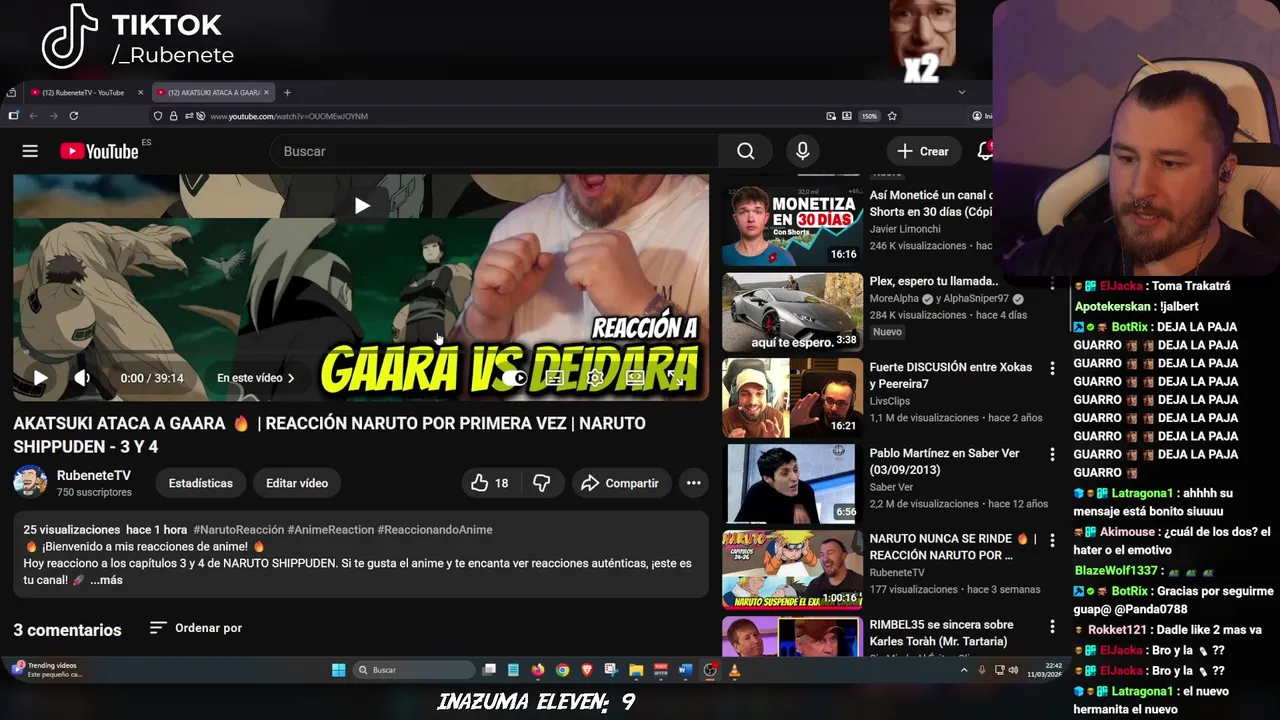Viewport: 1280px width, 720px height.
Task: Click the taskbar Buscar search box
Action: [x=414, y=670]
